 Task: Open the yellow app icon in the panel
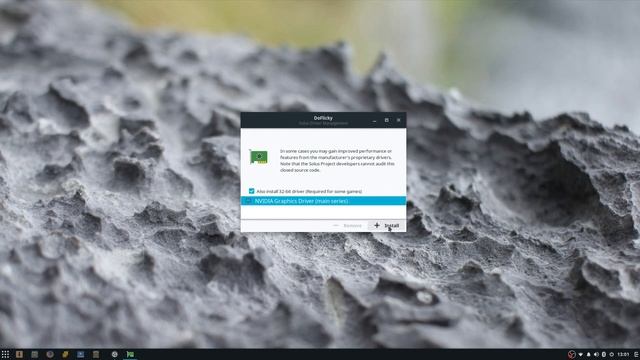[x=65, y=354]
